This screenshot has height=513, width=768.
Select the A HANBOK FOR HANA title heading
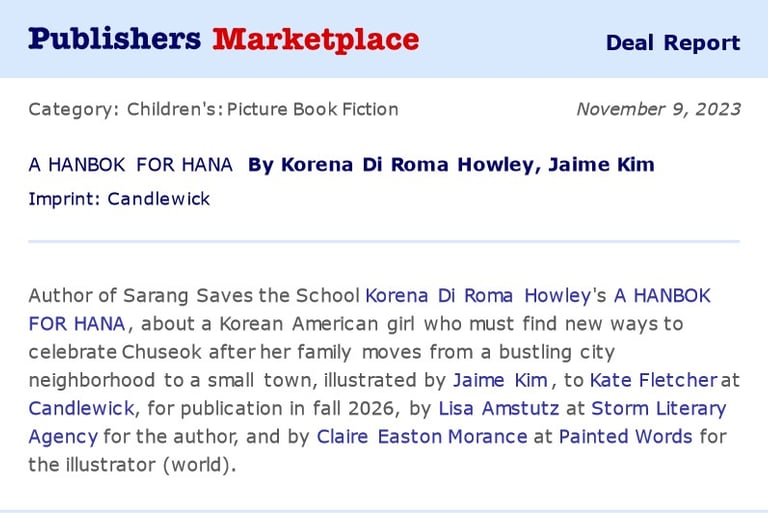tap(131, 165)
